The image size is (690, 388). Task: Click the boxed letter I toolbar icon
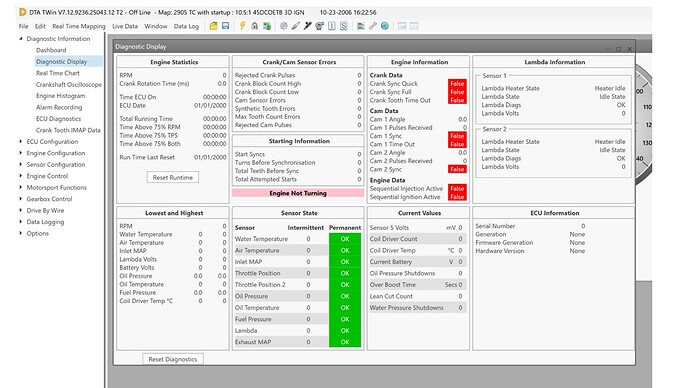click(331, 26)
